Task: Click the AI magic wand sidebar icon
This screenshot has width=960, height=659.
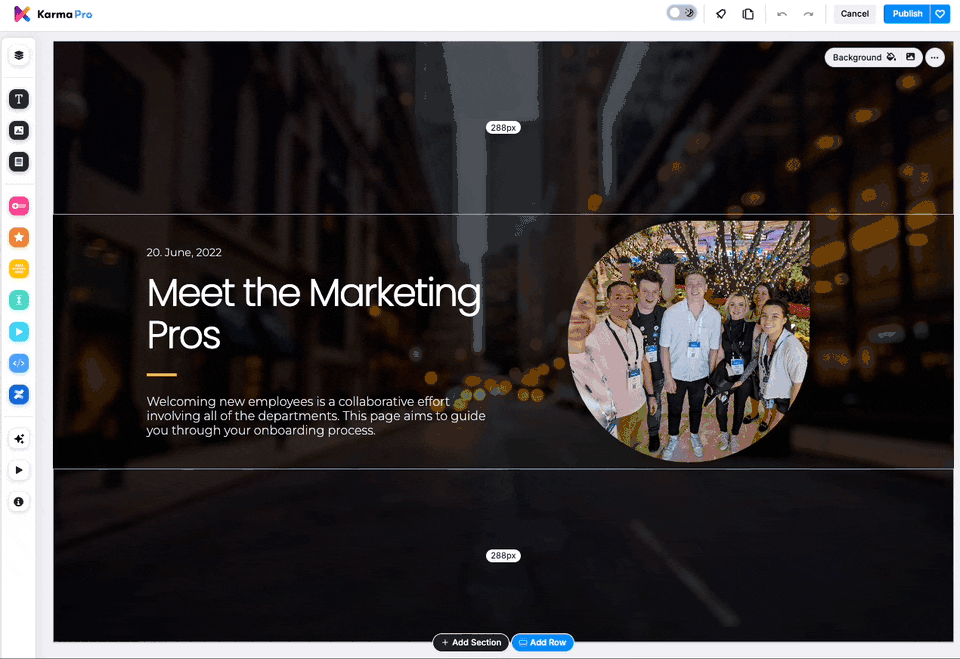Action: pos(18,438)
